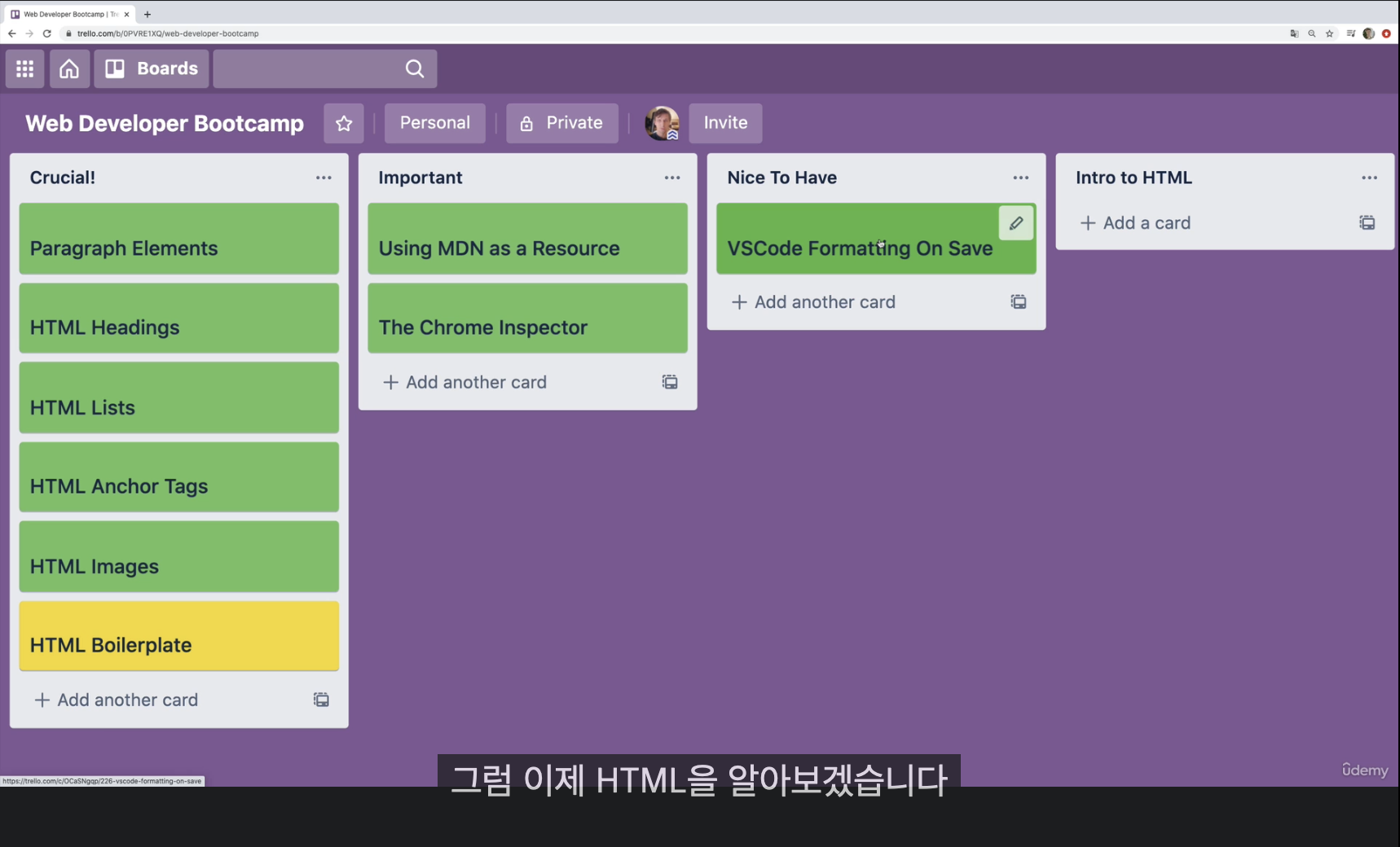Open the HTML Headings card
Viewport: 1400px width, 847px height.
coord(179,318)
